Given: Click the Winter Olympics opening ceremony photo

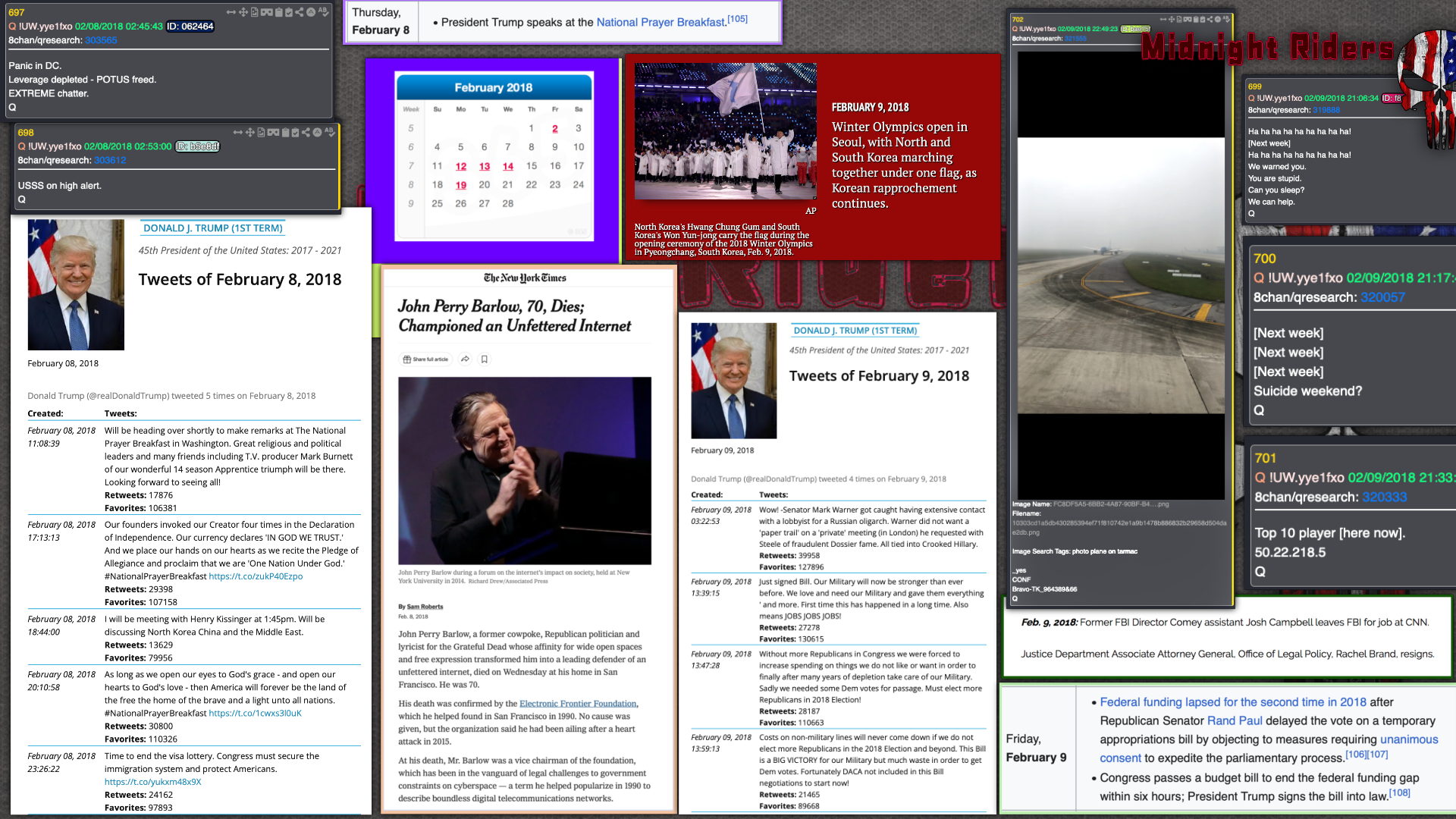Looking at the screenshot, I should tap(726, 131).
